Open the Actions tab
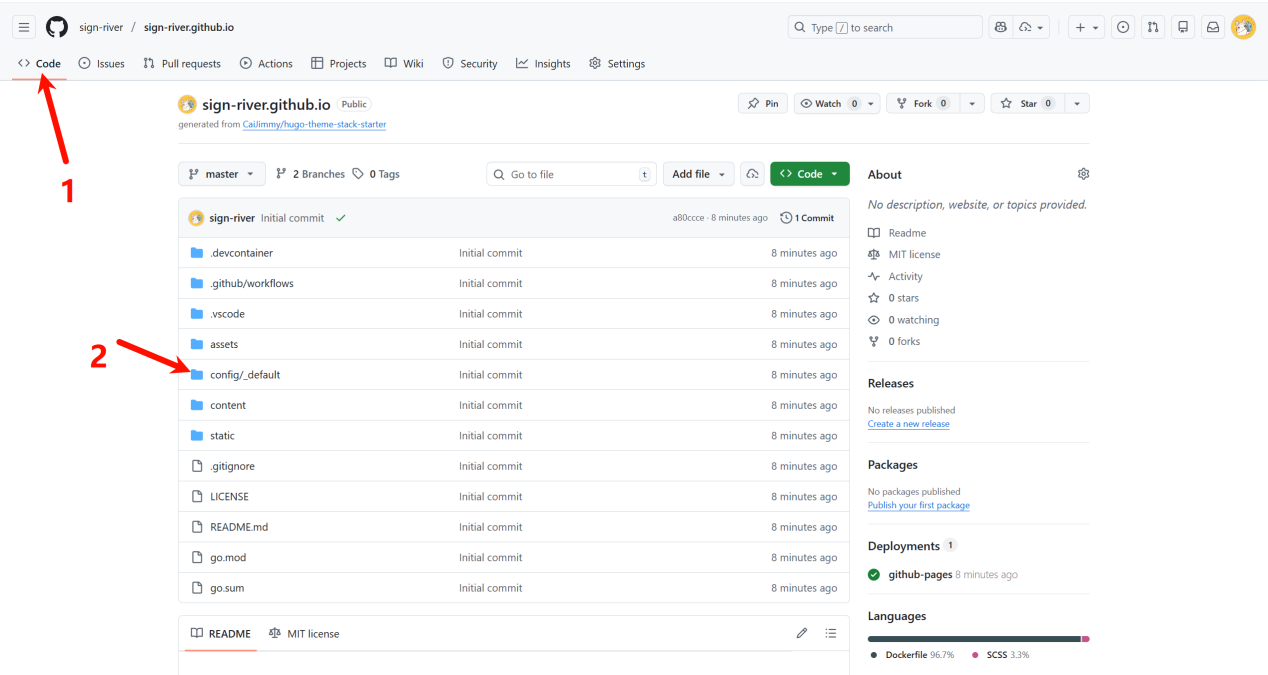 (x=266, y=64)
